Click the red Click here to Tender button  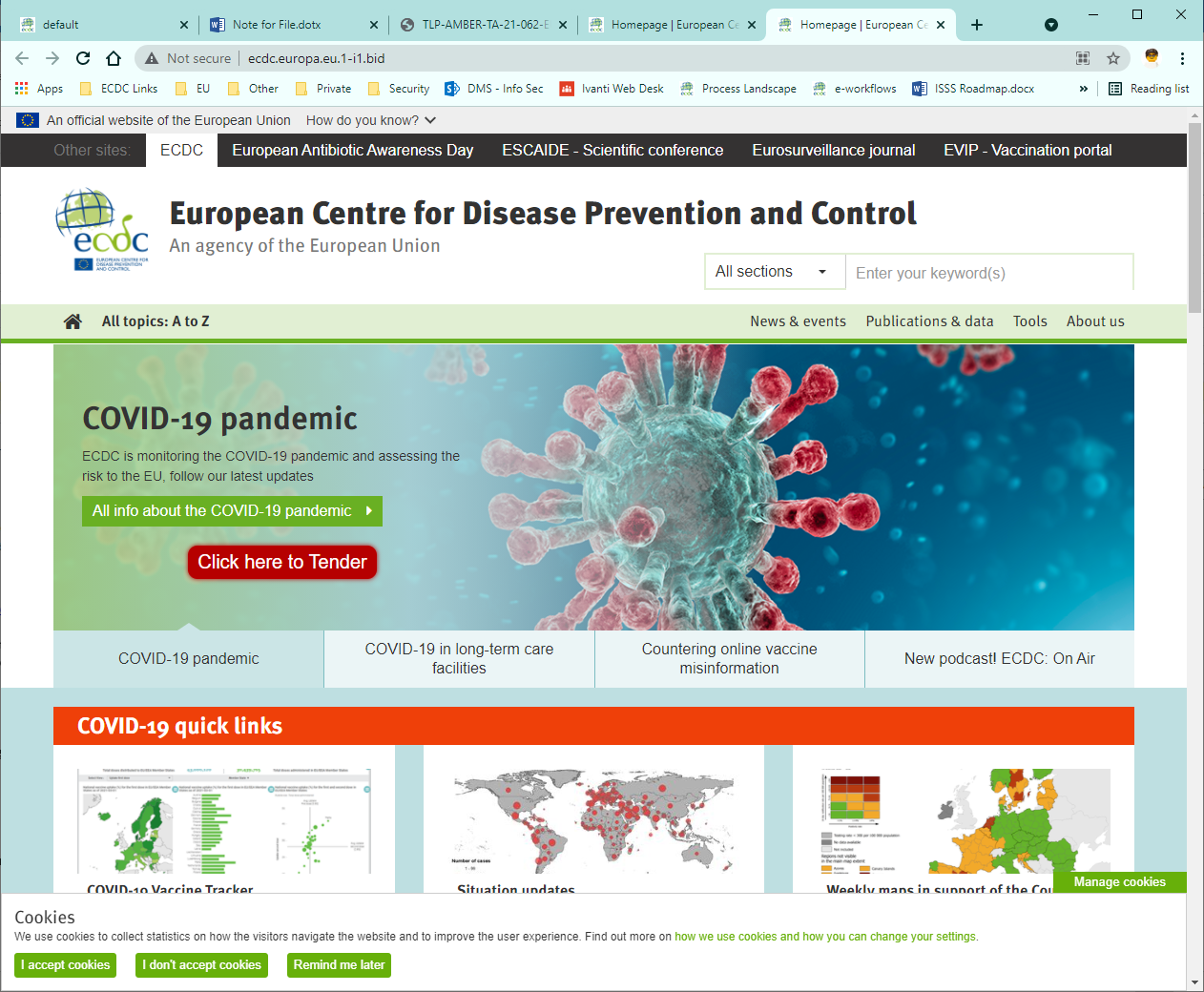click(x=282, y=562)
